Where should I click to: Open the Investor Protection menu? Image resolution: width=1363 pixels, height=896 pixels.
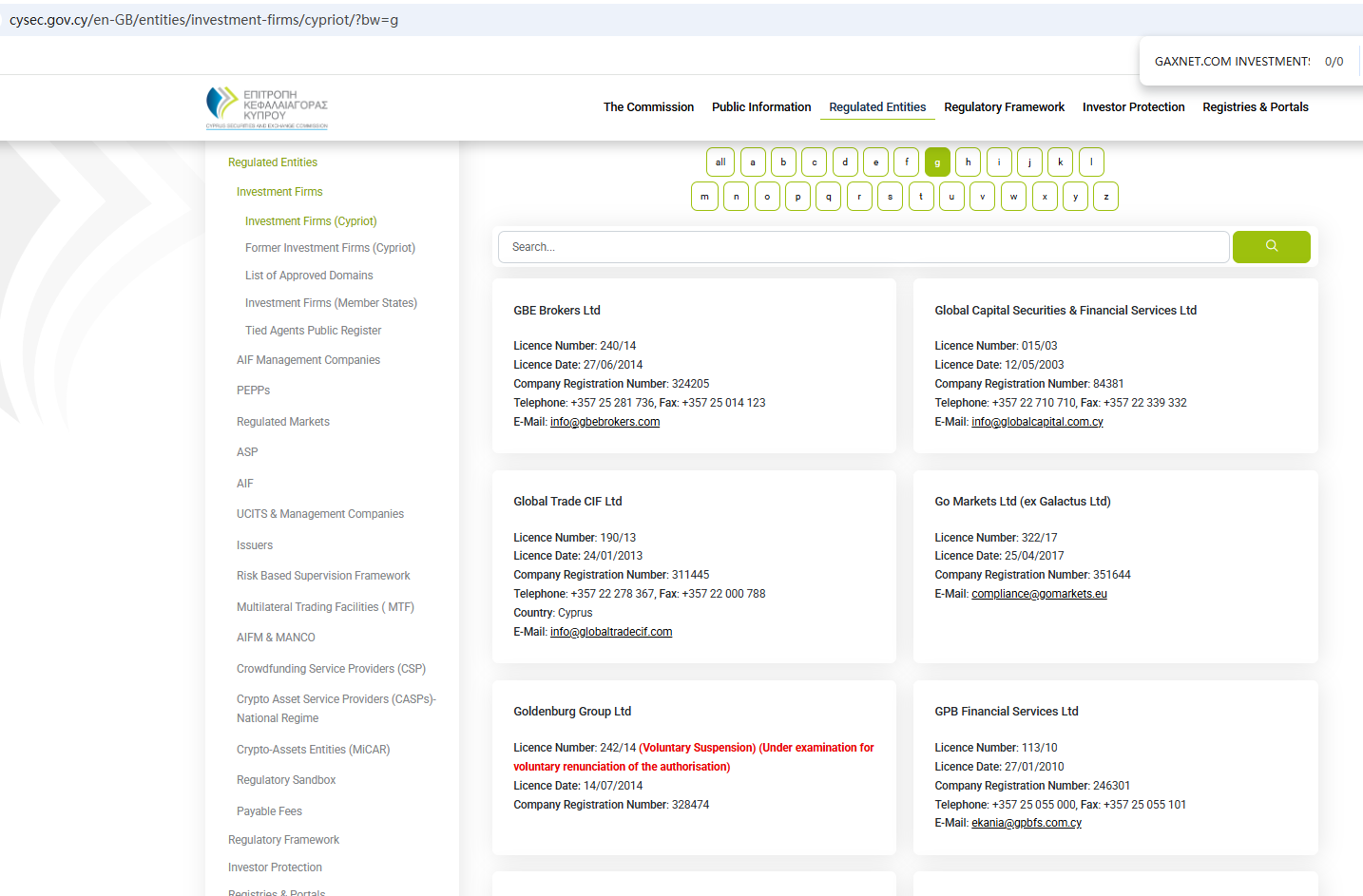(1133, 107)
